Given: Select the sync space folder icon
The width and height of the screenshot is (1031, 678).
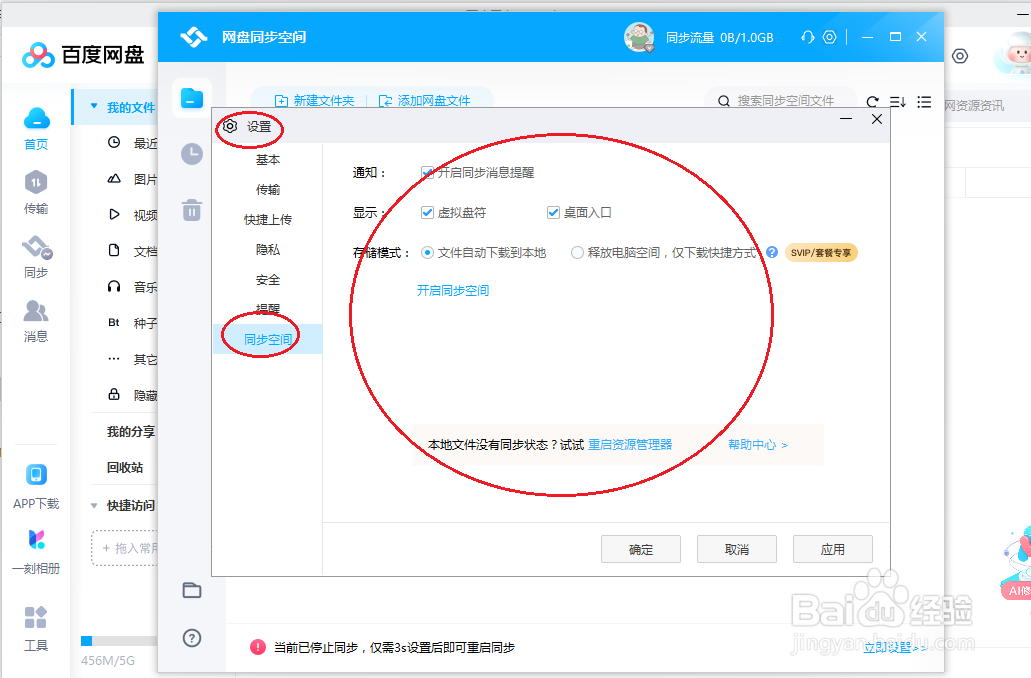Looking at the screenshot, I should [192, 98].
